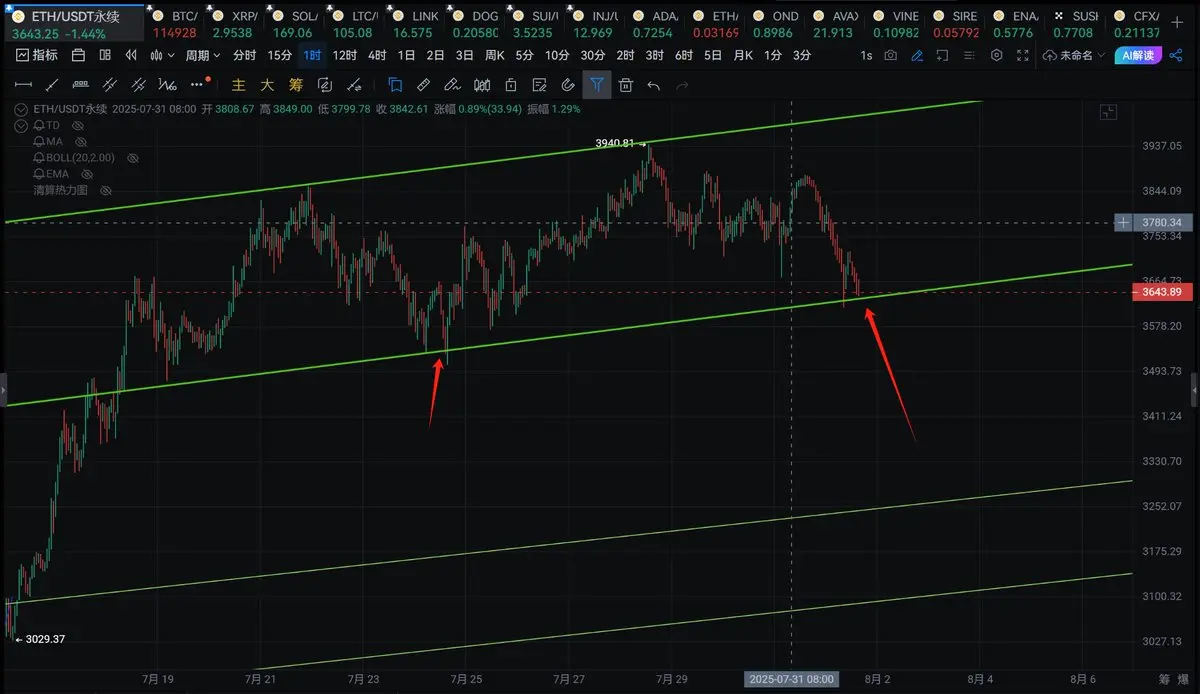
Task: Click the refresh-sync square icon
Action: pyautogui.click(x=325, y=85)
